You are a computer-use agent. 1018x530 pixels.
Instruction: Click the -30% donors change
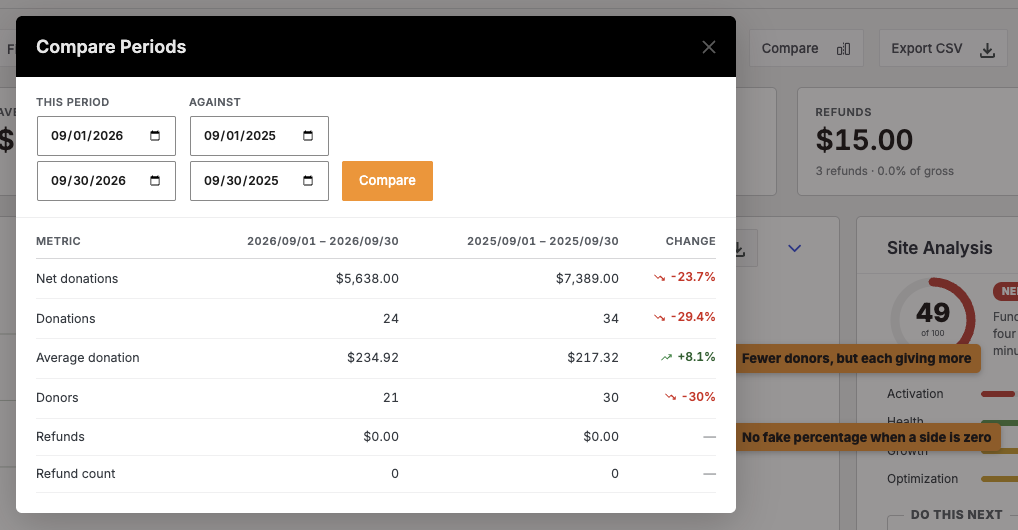click(x=698, y=397)
